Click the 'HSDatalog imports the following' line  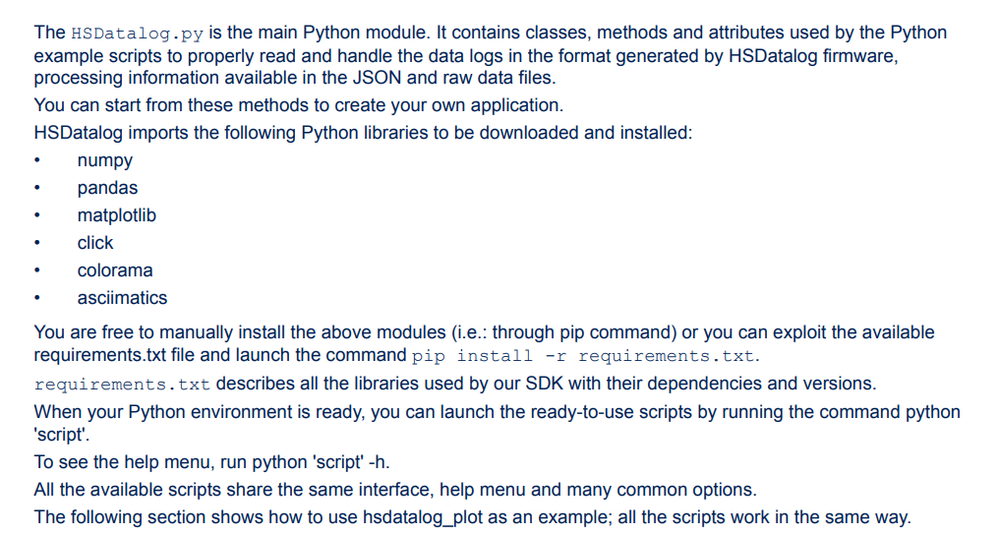(363, 132)
